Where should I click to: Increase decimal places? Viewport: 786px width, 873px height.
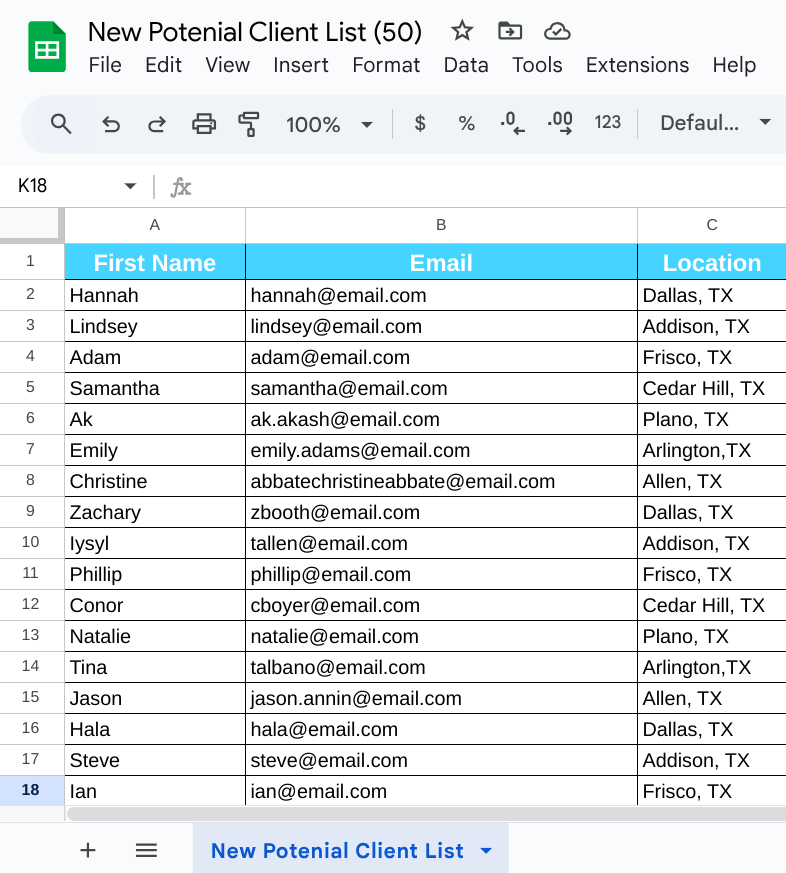560,123
